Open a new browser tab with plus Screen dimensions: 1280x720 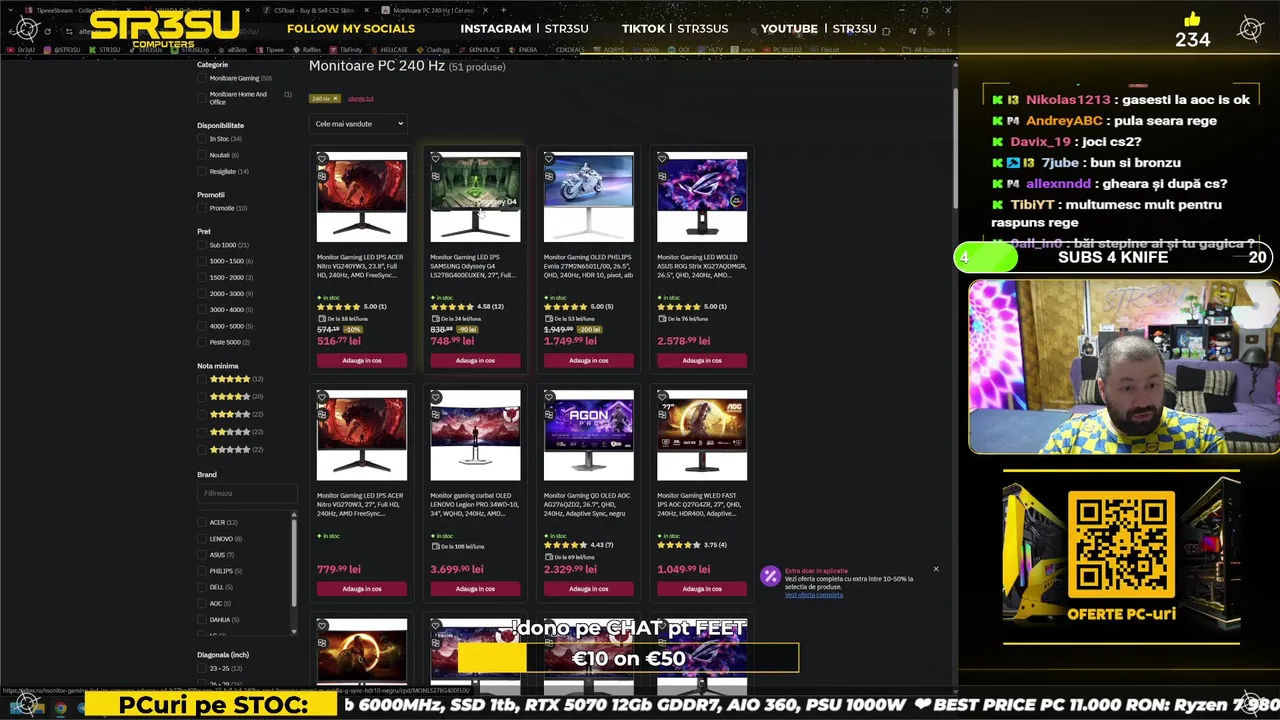[503, 10]
